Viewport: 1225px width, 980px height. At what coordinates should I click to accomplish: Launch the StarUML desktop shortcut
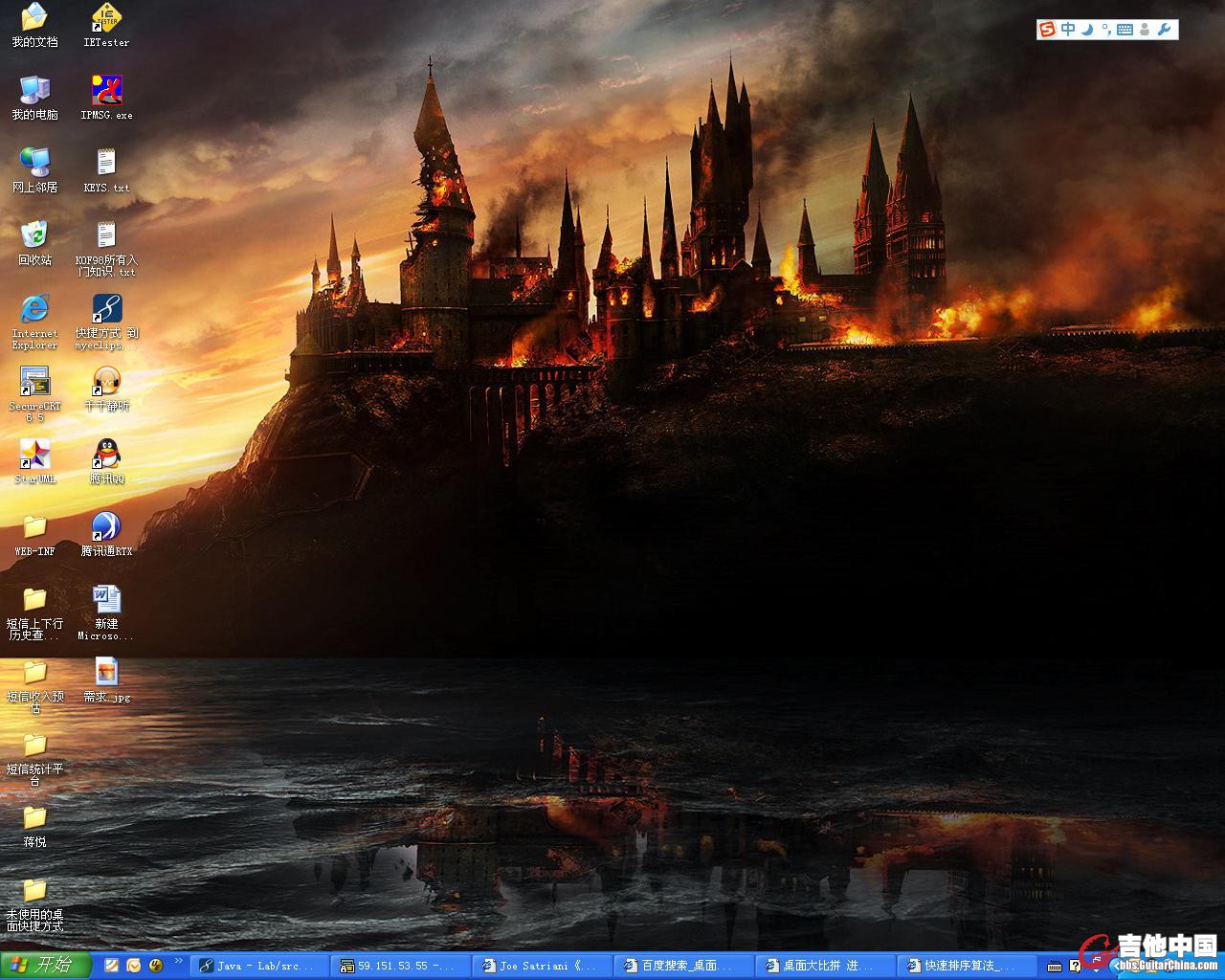(34, 454)
